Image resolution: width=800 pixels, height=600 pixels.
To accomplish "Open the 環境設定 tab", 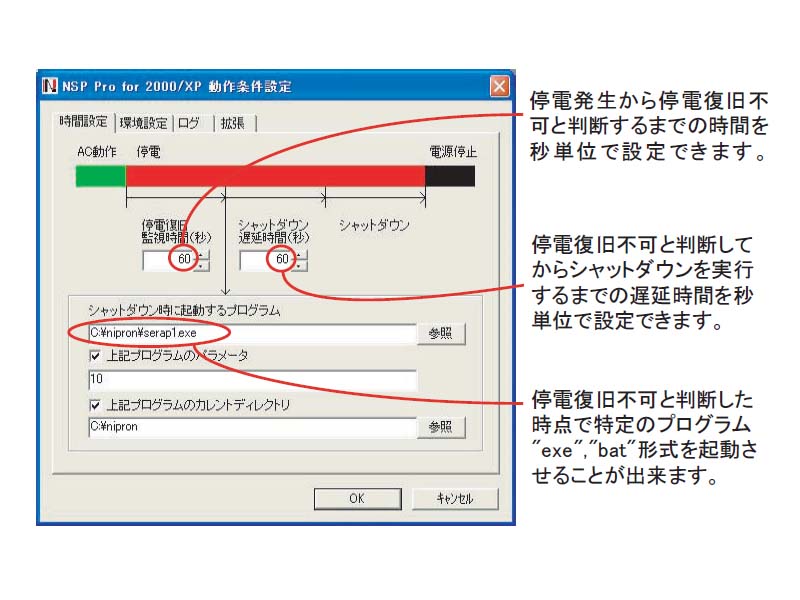I will pyautogui.click(x=143, y=123).
